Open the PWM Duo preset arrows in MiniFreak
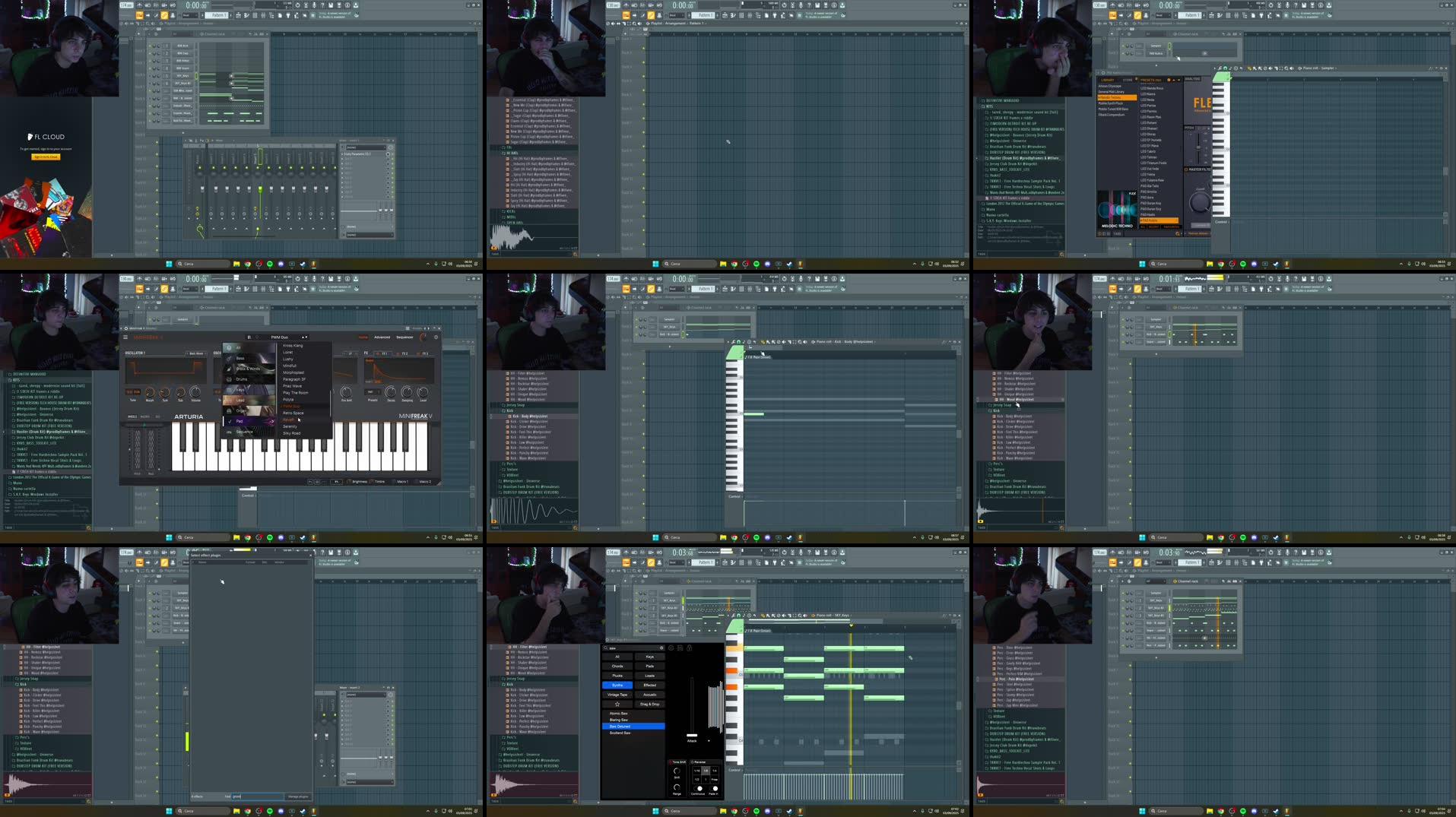This screenshot has width=1456, height=817. tap(304, 337)
